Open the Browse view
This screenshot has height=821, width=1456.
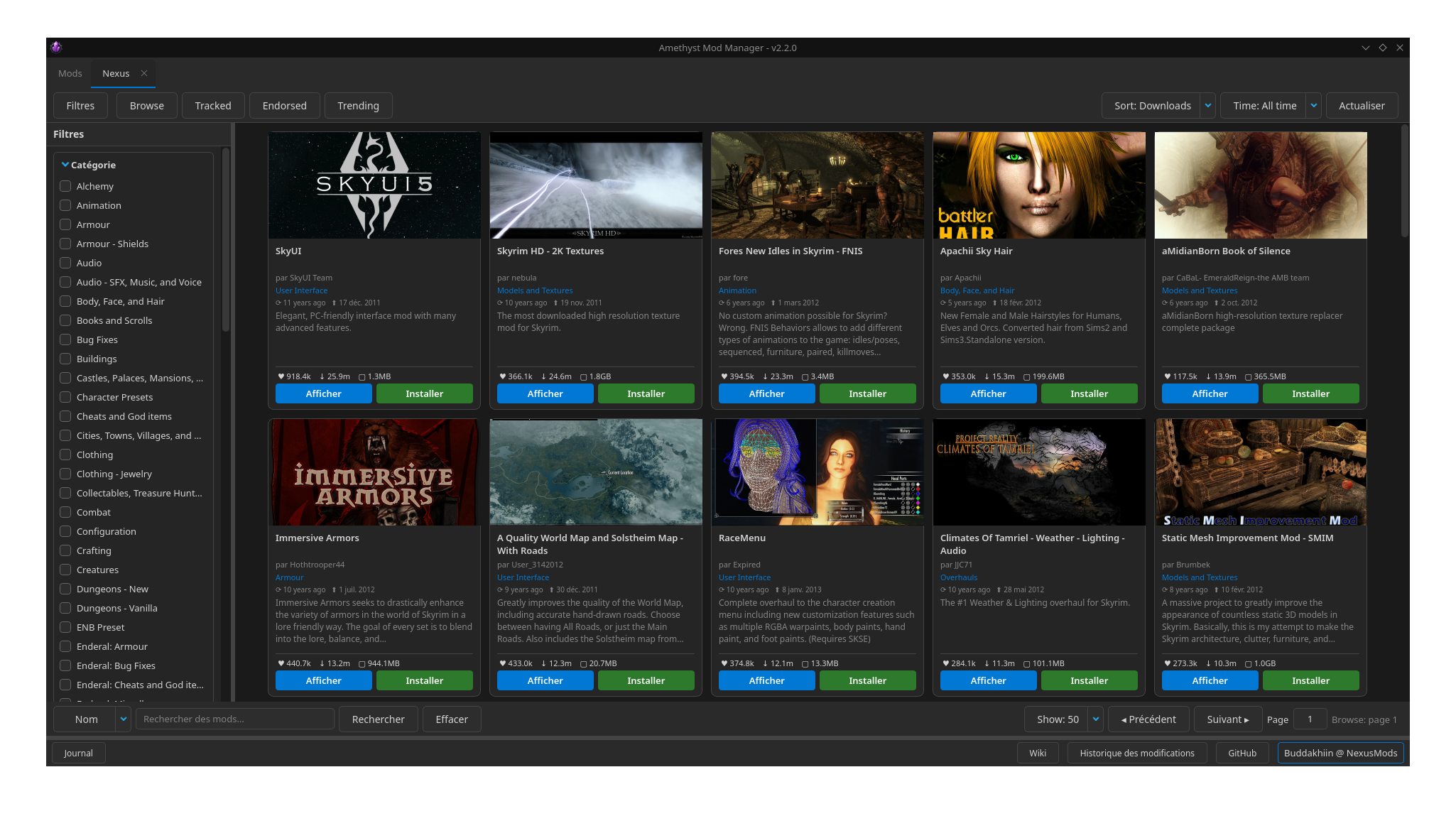tap(147, 106)
